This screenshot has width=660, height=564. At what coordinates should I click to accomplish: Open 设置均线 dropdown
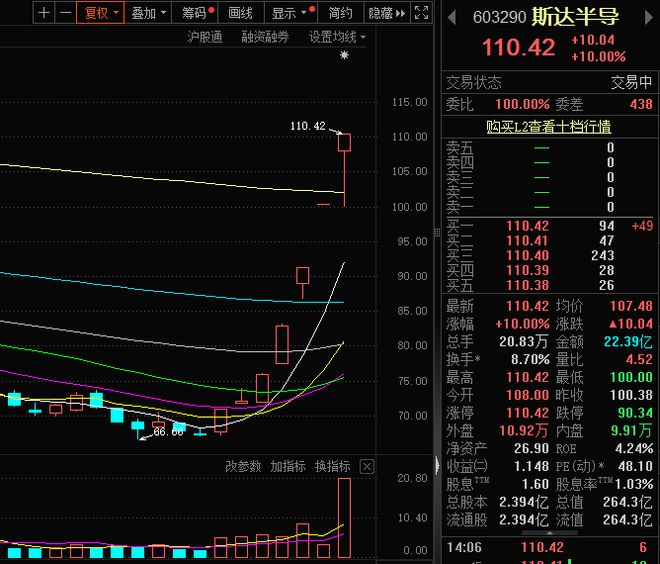click(337, 37)
